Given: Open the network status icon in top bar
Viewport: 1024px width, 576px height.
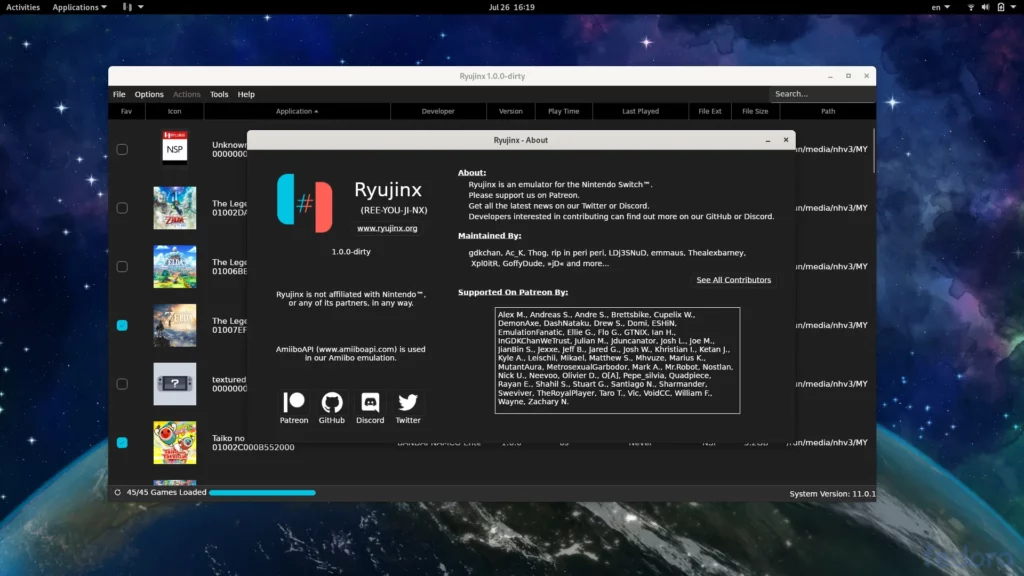Looking at the screenshot, I should click(970, 7).
